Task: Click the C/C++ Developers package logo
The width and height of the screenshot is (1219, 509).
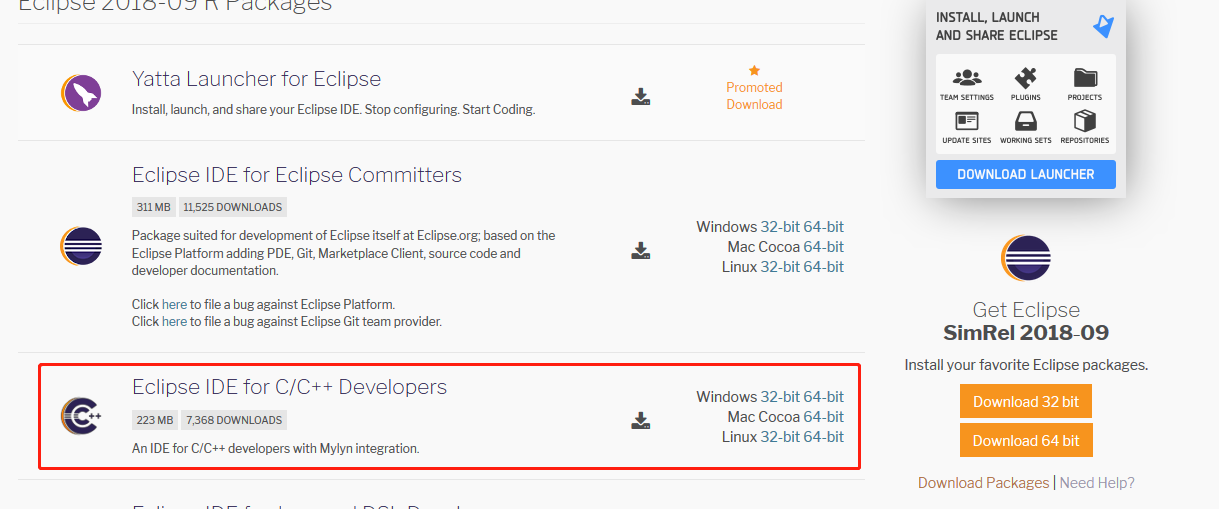Action: tap(81, 416)
